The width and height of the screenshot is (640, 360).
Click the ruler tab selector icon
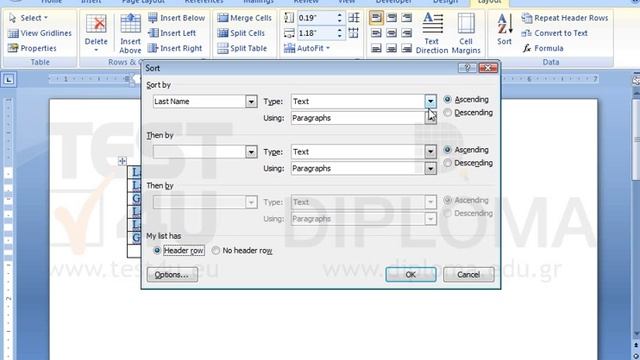coord(8,79)
